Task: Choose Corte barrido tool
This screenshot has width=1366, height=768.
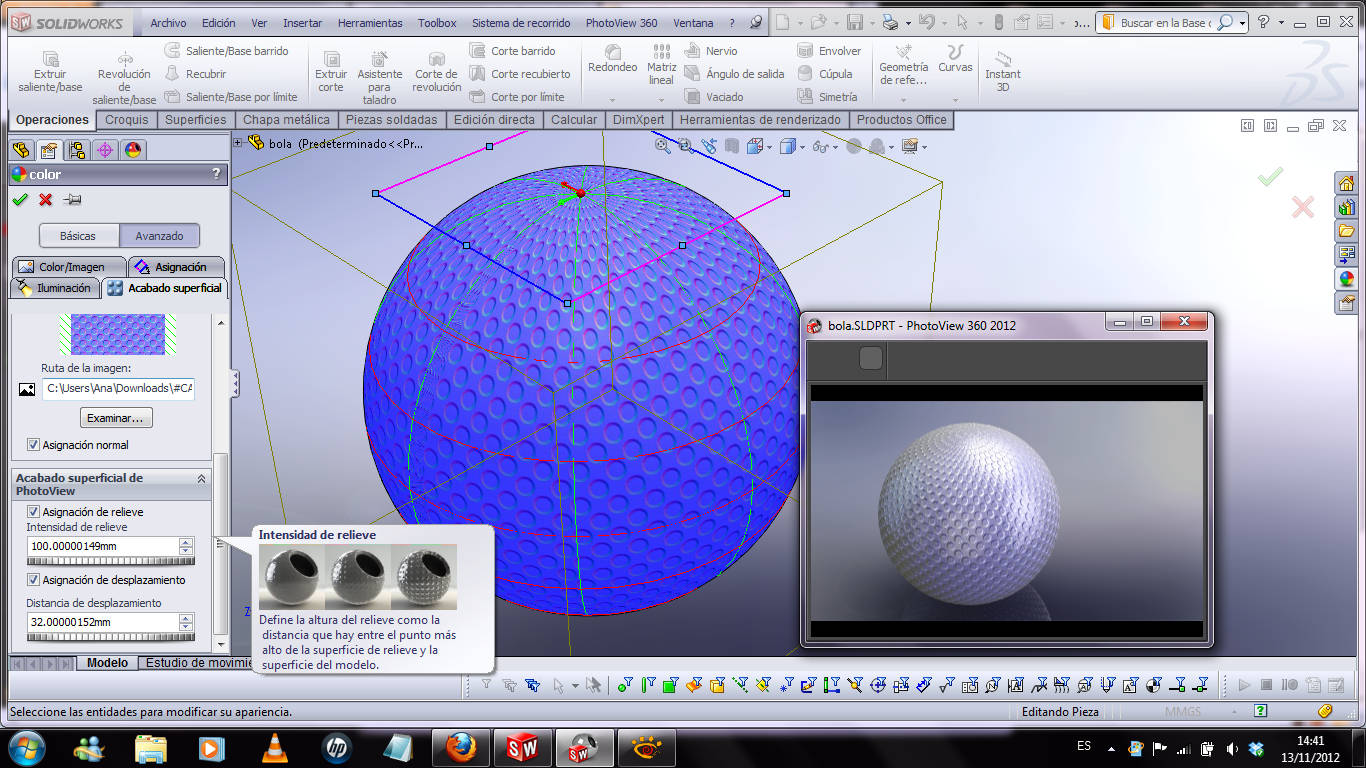Action: [x=512, y=50]
